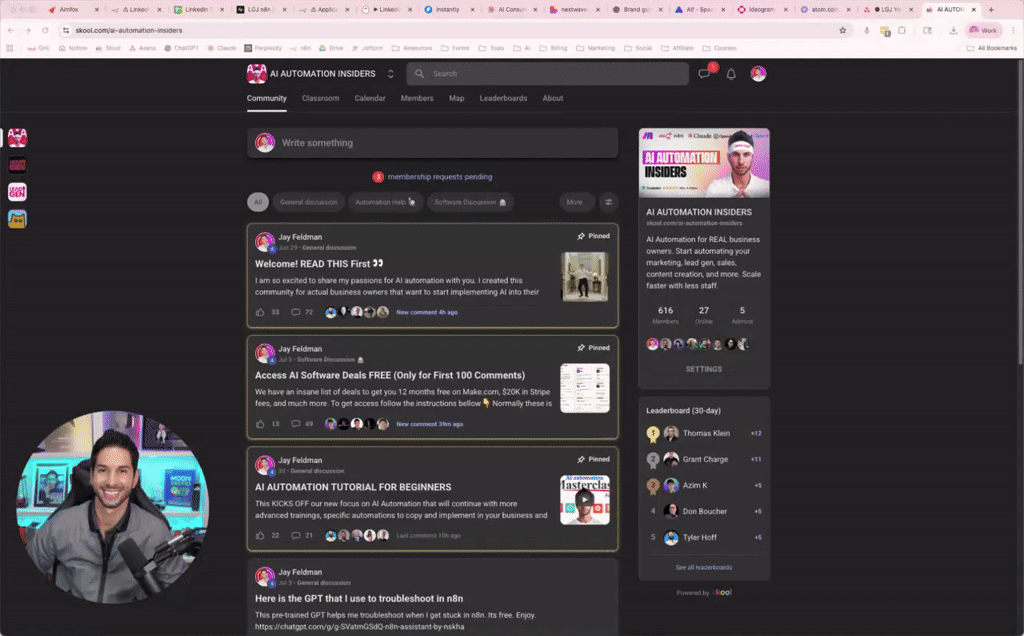Screen dimensions: 1024x636
Task: Like the AI AUTOMATION TUTORIAL FOR BEGINNERS post
Action: pyautogui.click(x=261, y=535)
